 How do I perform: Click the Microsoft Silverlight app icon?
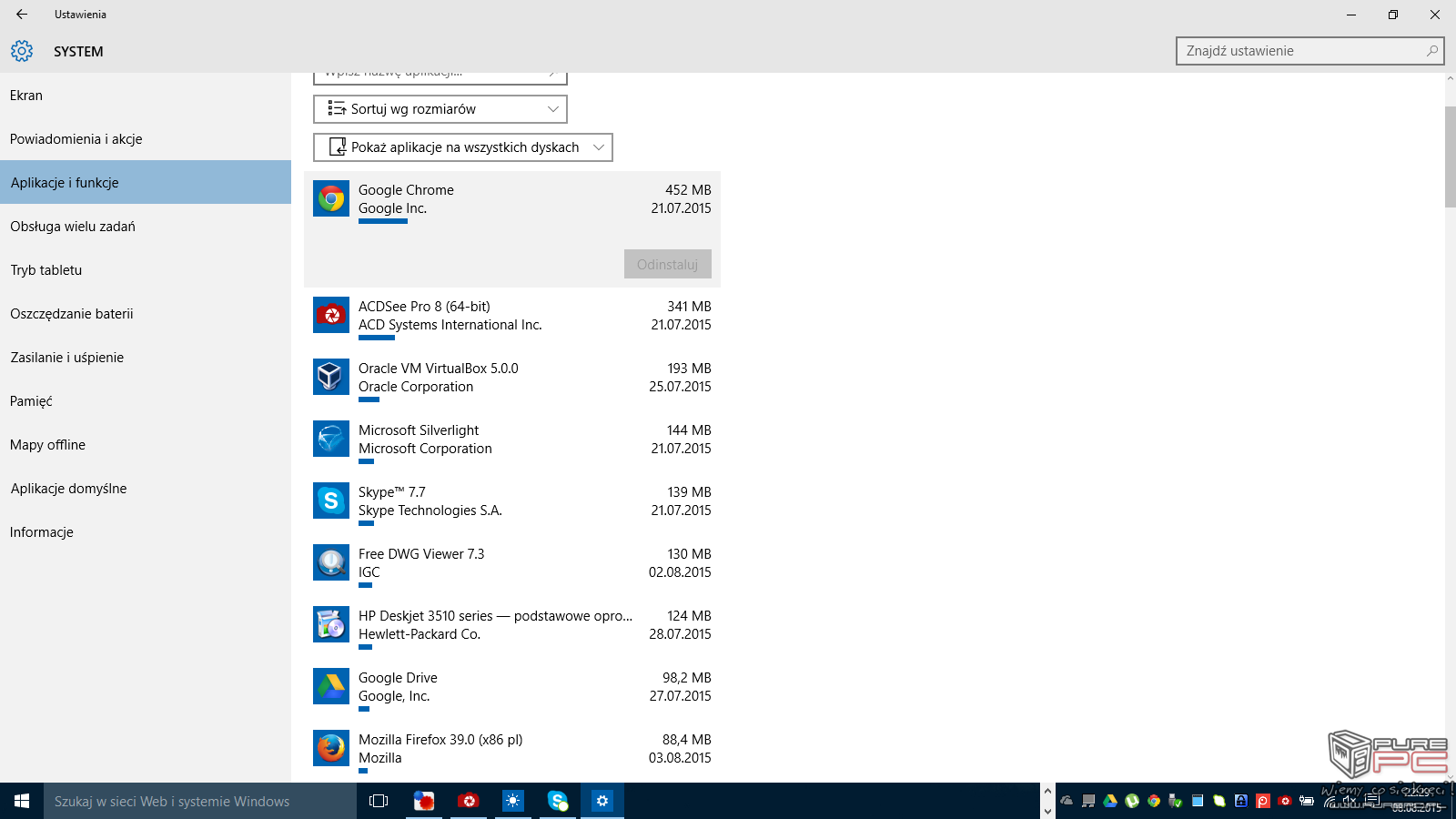(x=331, y=439)
